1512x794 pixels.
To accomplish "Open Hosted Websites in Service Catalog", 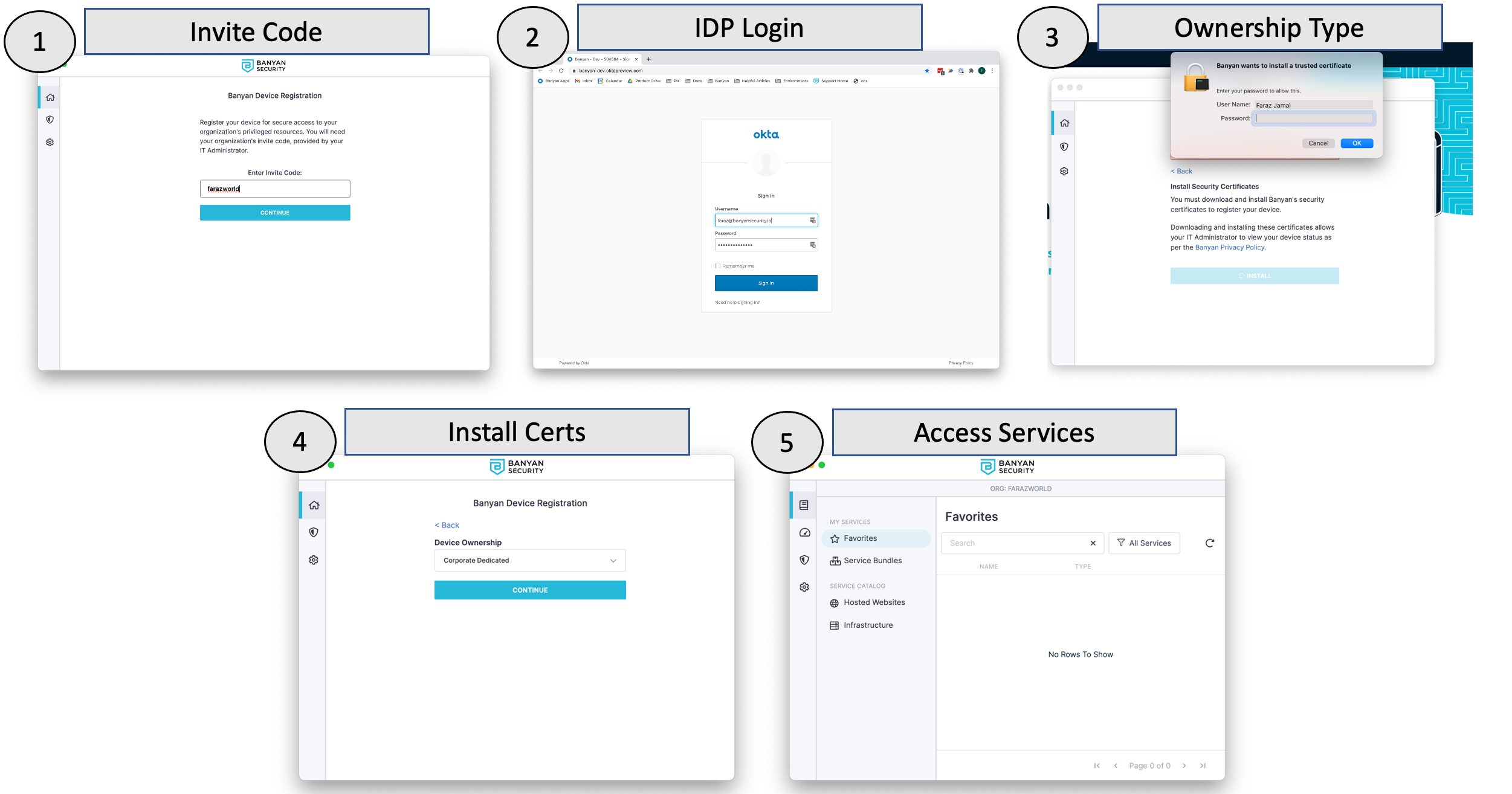I will click(x=874, y=602).
